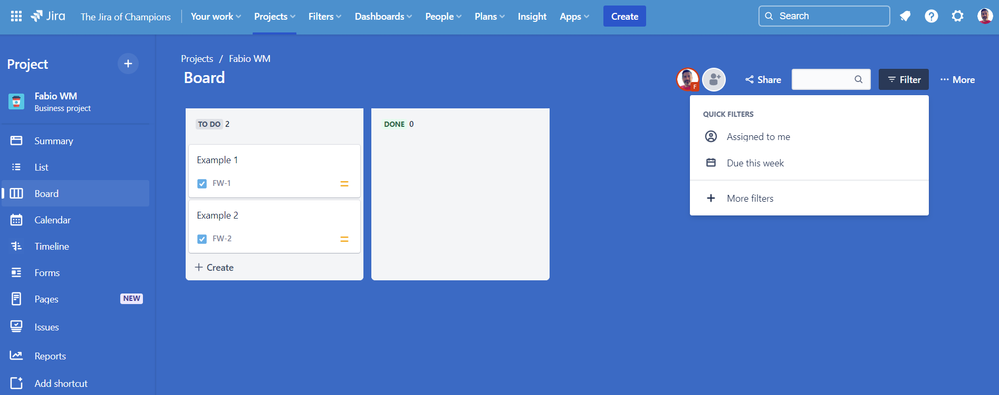Click the Summary sidebar icon
This screenshot has width=999, height=395.
point(17,141)
